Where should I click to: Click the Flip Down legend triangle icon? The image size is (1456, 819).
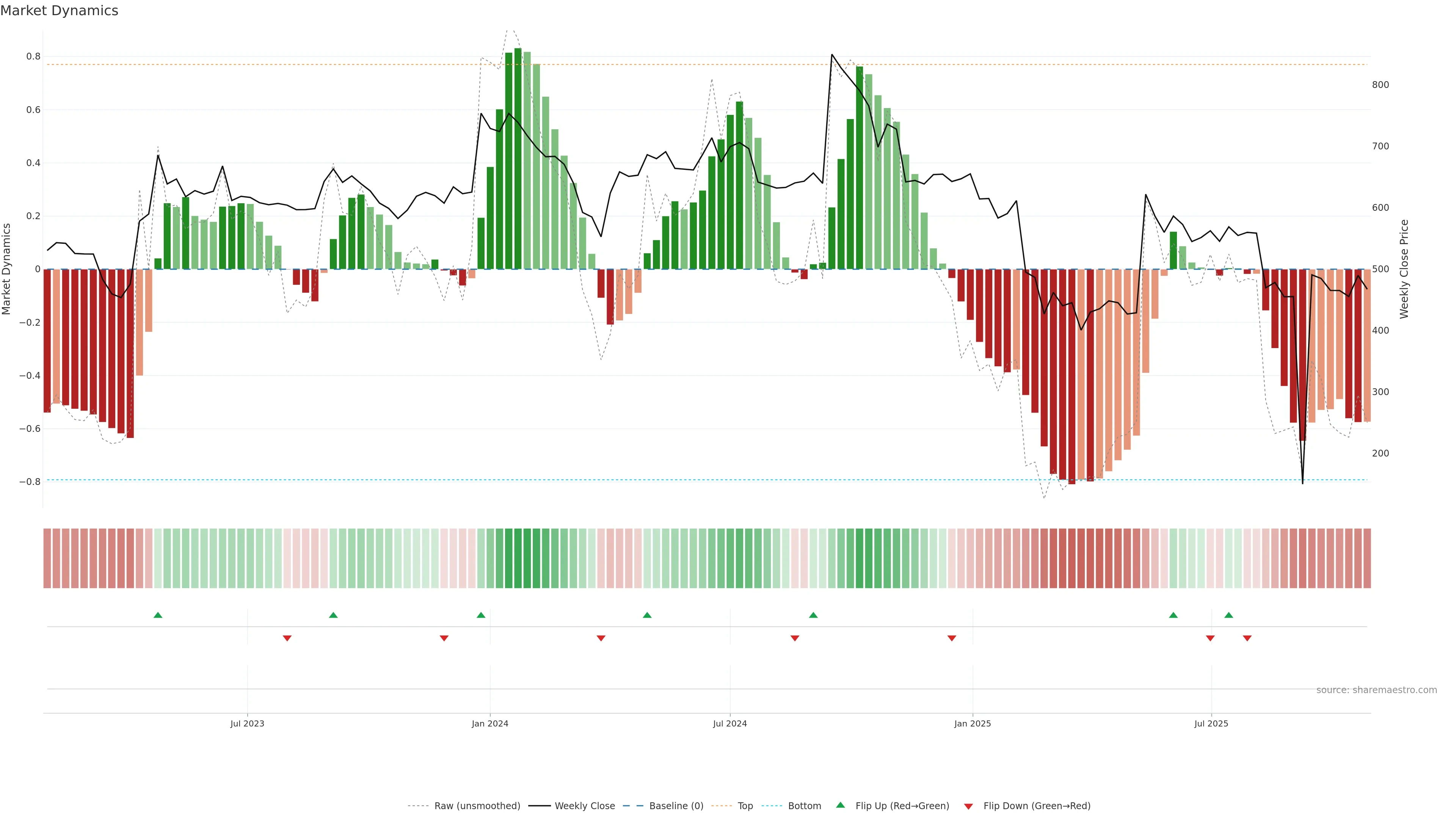click(968, 806)
